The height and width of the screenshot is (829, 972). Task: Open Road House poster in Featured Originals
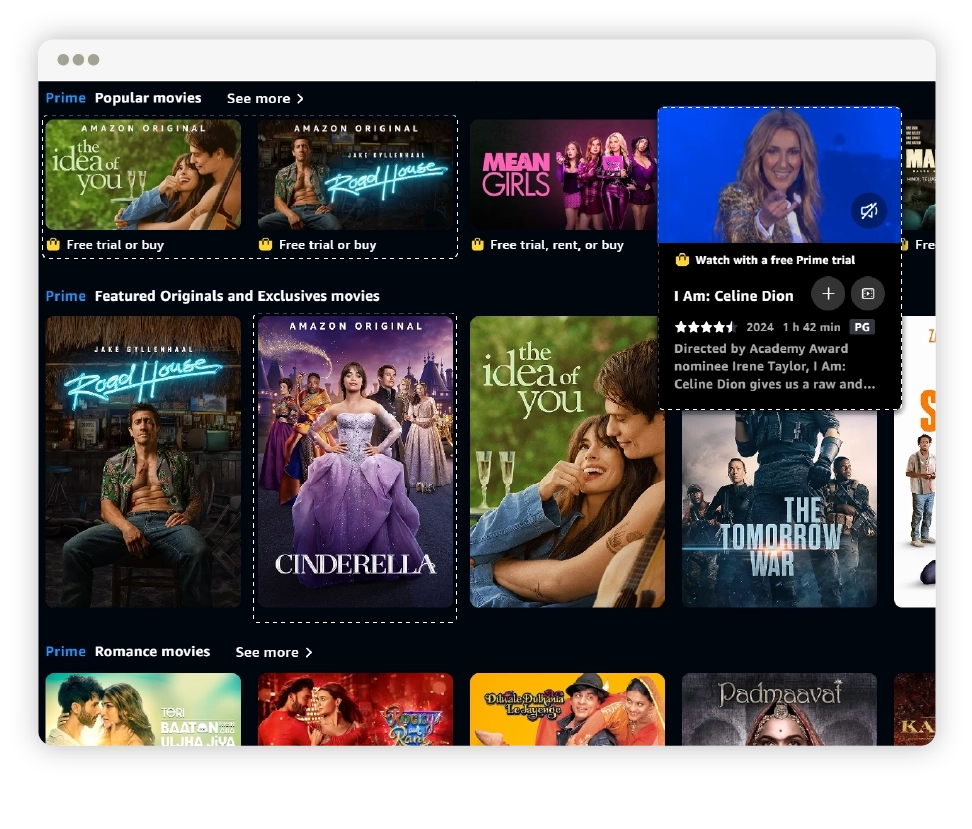click(x=143, y=462)
